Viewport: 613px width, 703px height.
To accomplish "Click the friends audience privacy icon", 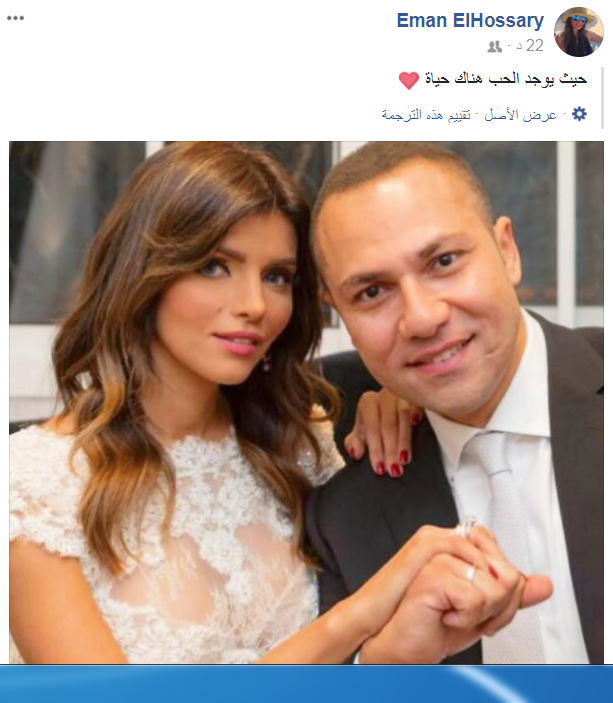I will tap(495, 47).
